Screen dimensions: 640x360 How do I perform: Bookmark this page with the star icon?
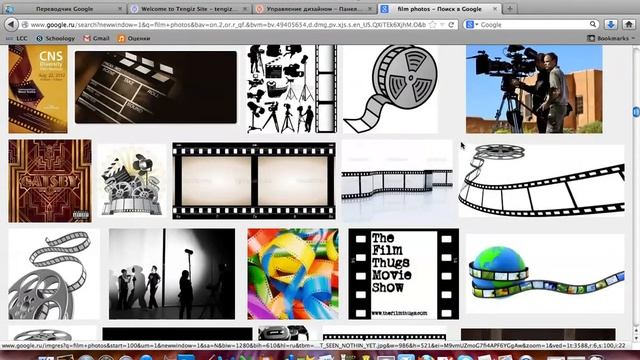click(433, 25)
